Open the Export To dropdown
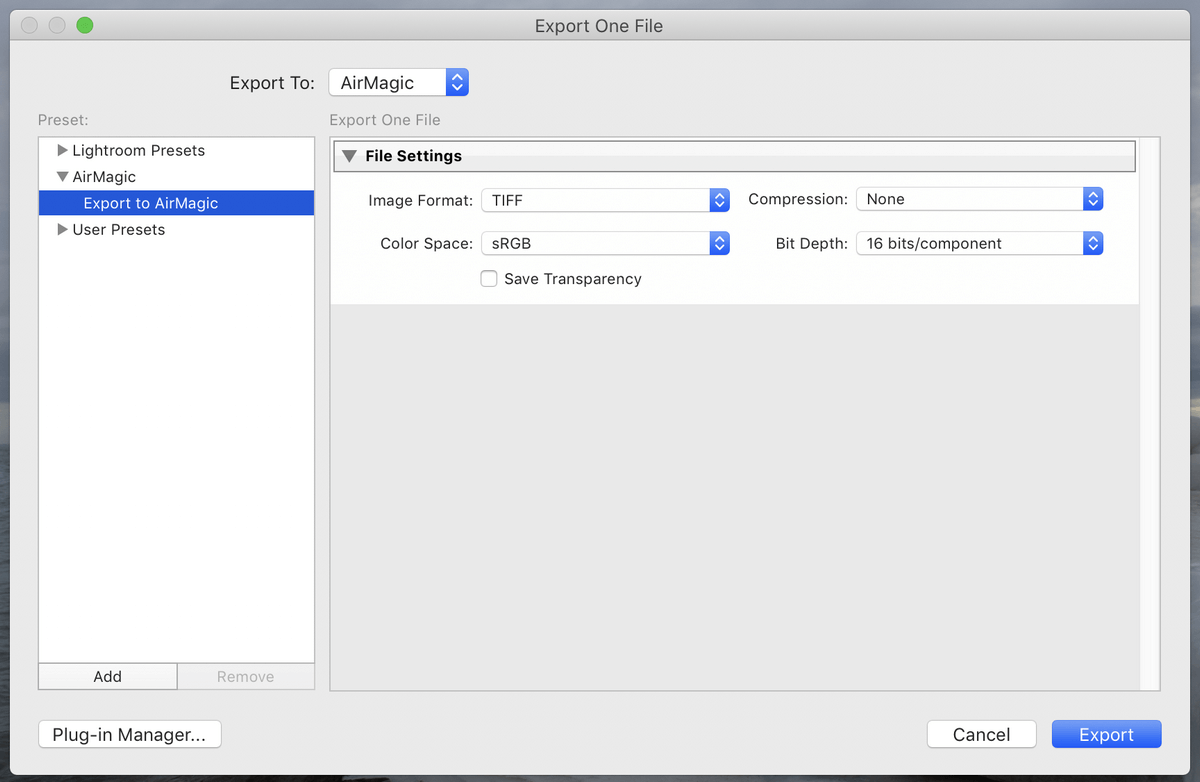1200x782 pixels. (398, 83)
